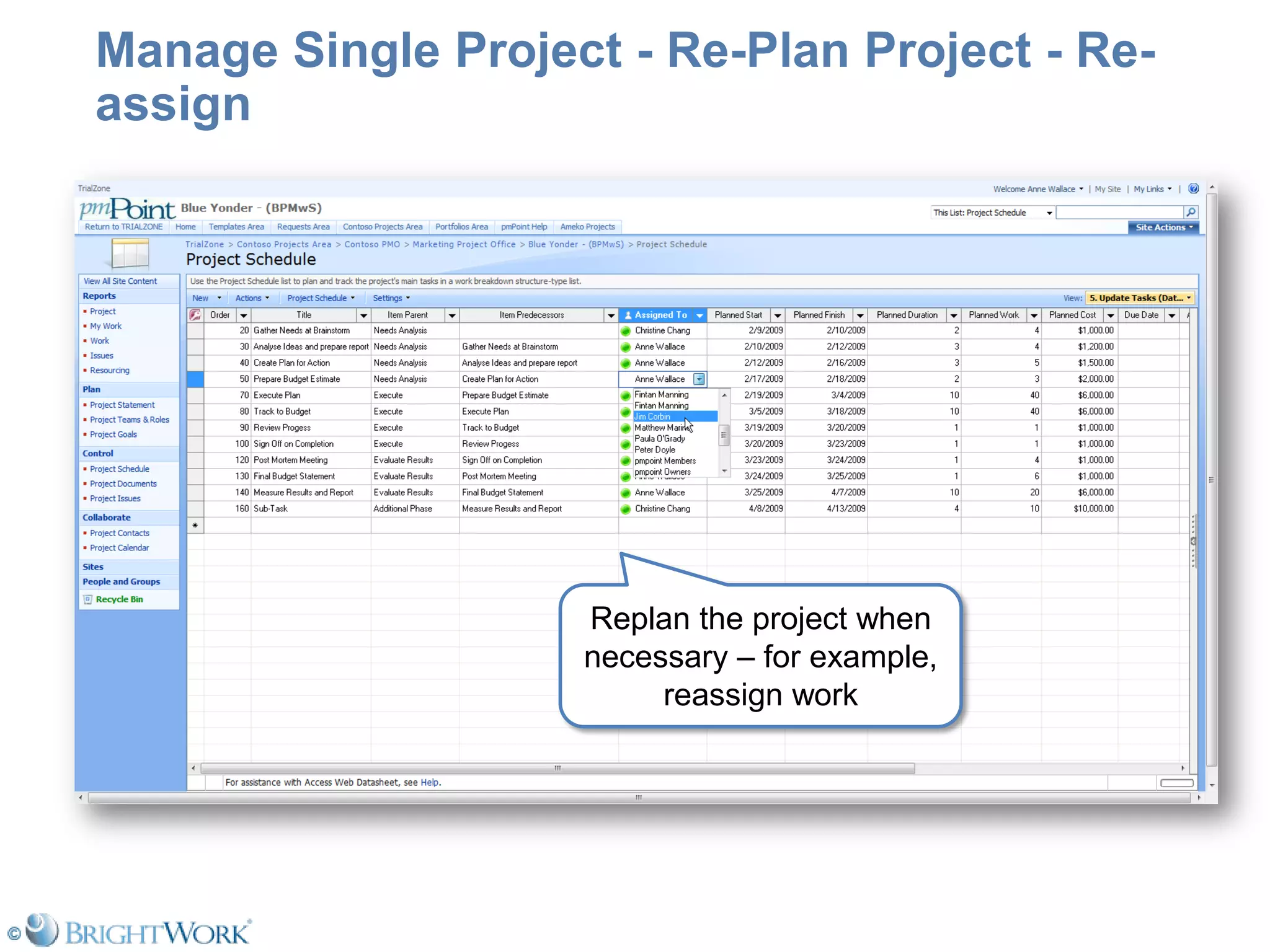Toggle Anne Wallace cell dropdown arrow in row 50

(x=699, y=379)
